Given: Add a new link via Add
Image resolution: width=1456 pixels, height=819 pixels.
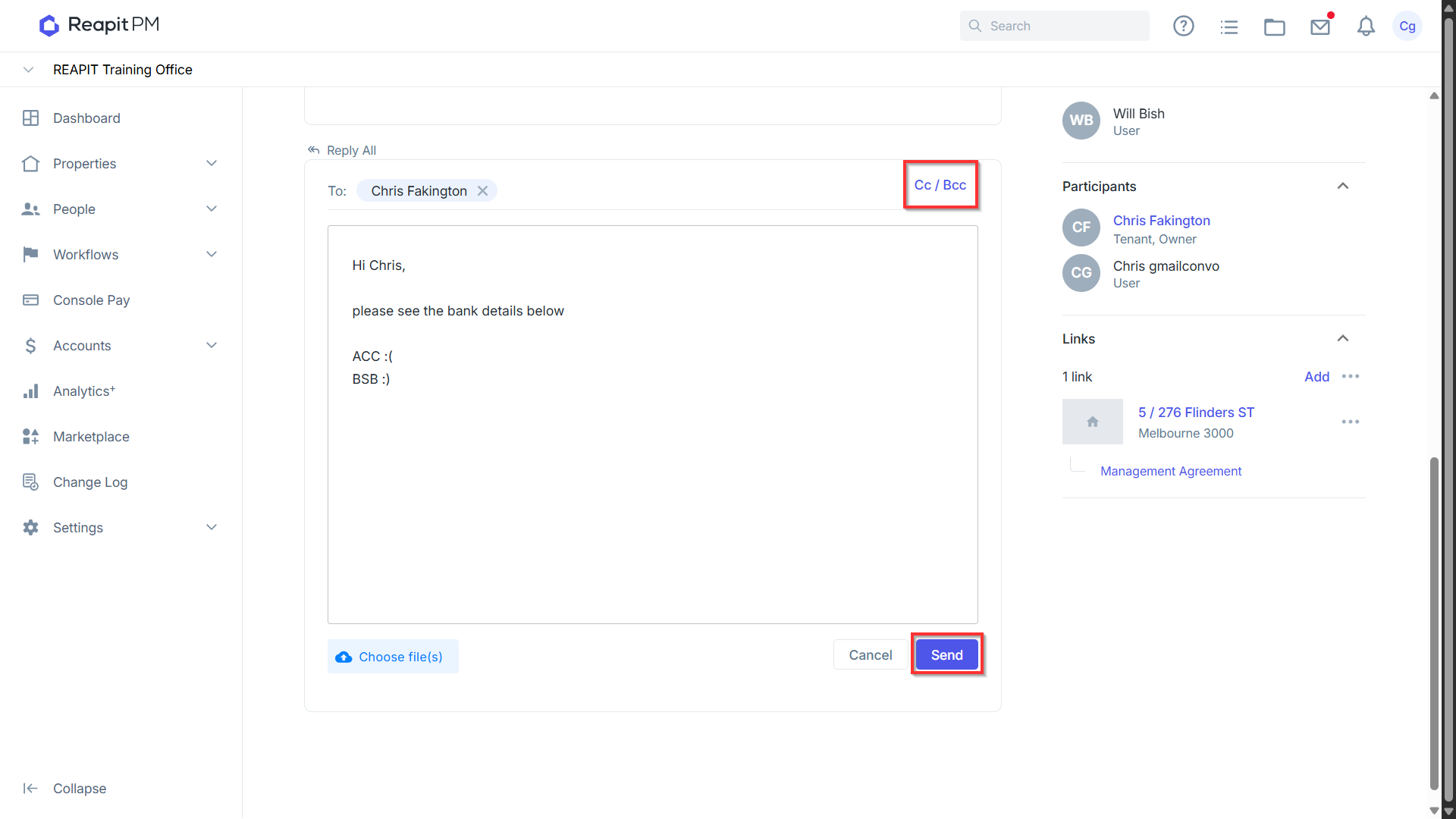Looking at the screenshot, I should (1316, 377).
